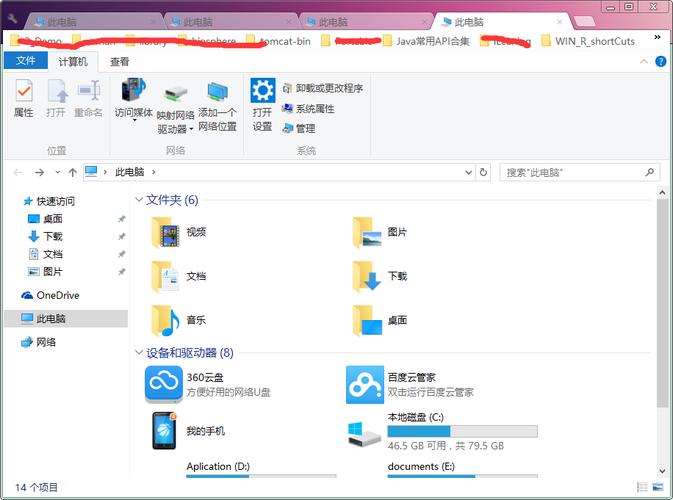Select the Videos (视频) folder icon

coord(166,233)
